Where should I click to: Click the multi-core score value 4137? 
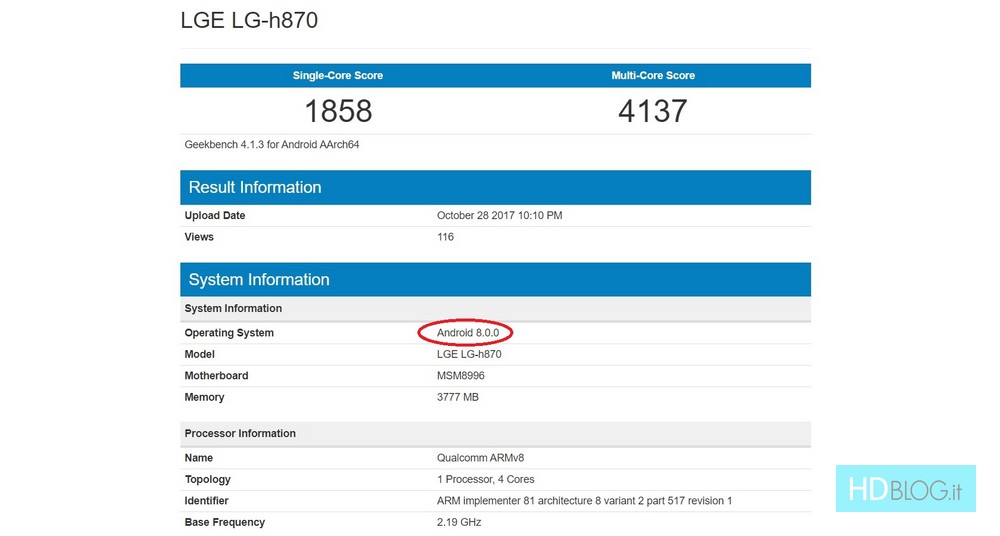(x=653, y=111)
